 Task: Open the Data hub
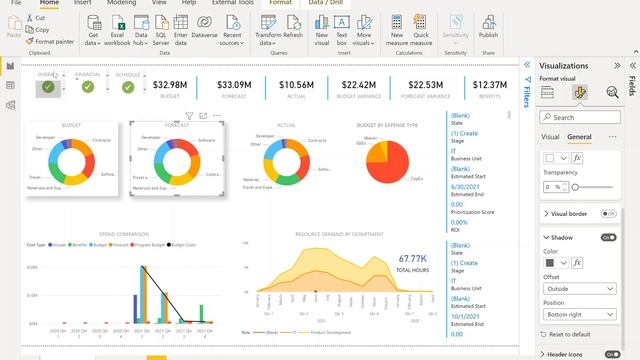pyautogui.click(x=141, y=31)
